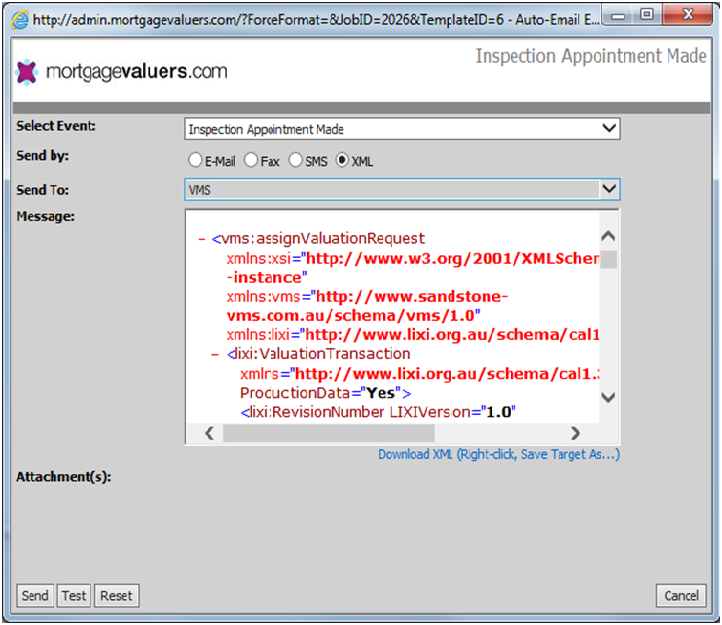Click the horizontal scrollbar thumb in message
This screenshot has width=722, height=625.
(329, 433)
